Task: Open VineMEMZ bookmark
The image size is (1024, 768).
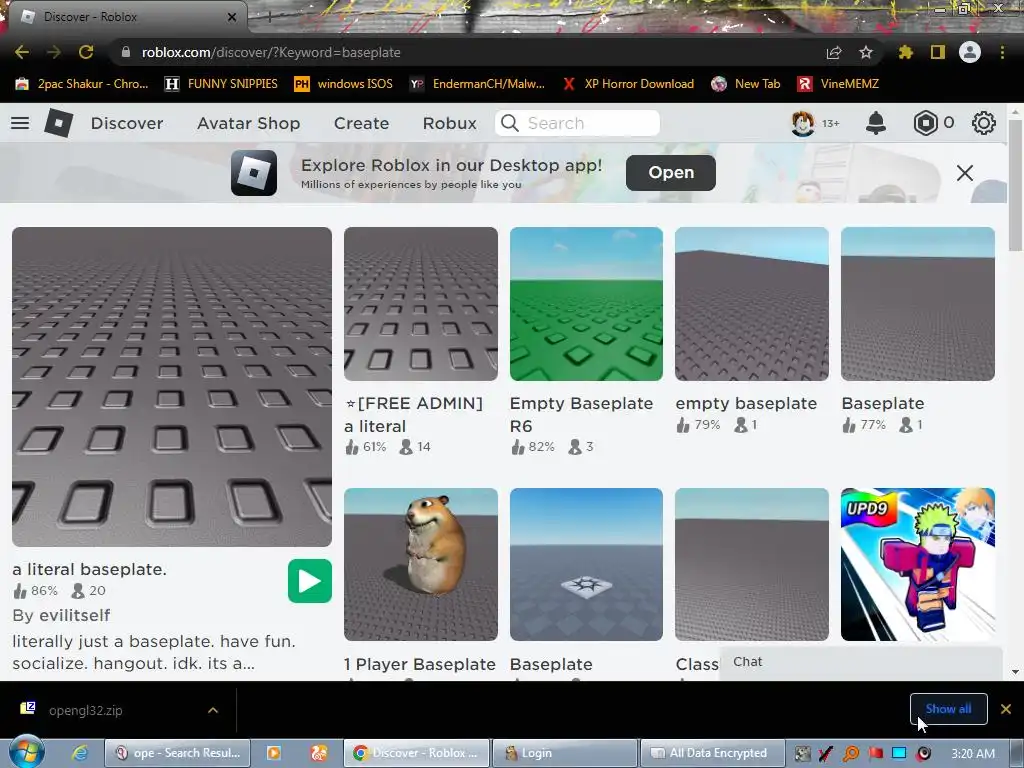Action: click(838, 84)
